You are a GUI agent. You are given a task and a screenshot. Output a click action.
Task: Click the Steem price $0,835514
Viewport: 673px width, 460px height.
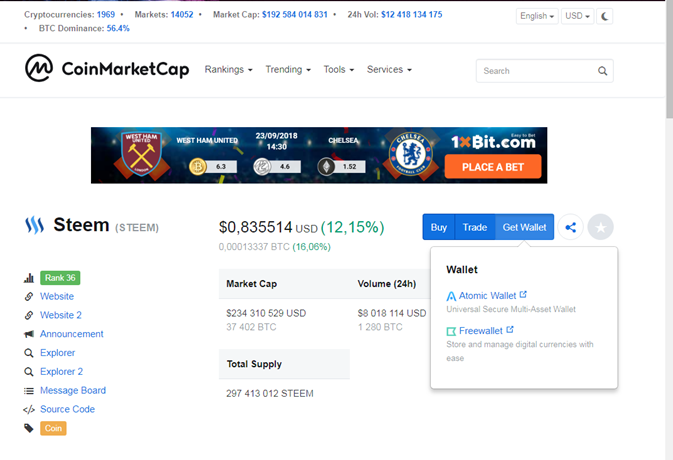click(x=255, y=227)
